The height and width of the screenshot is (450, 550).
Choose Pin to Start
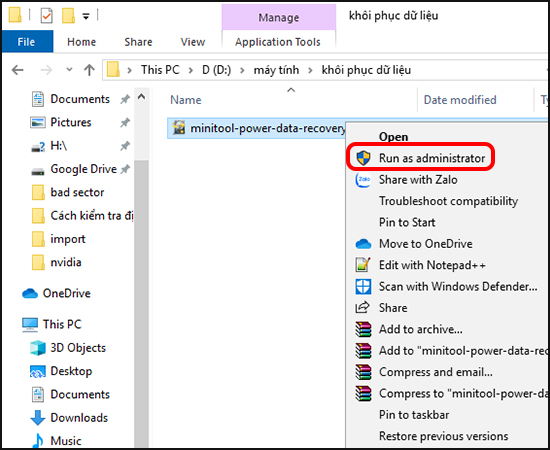click(x=407, y=222)
